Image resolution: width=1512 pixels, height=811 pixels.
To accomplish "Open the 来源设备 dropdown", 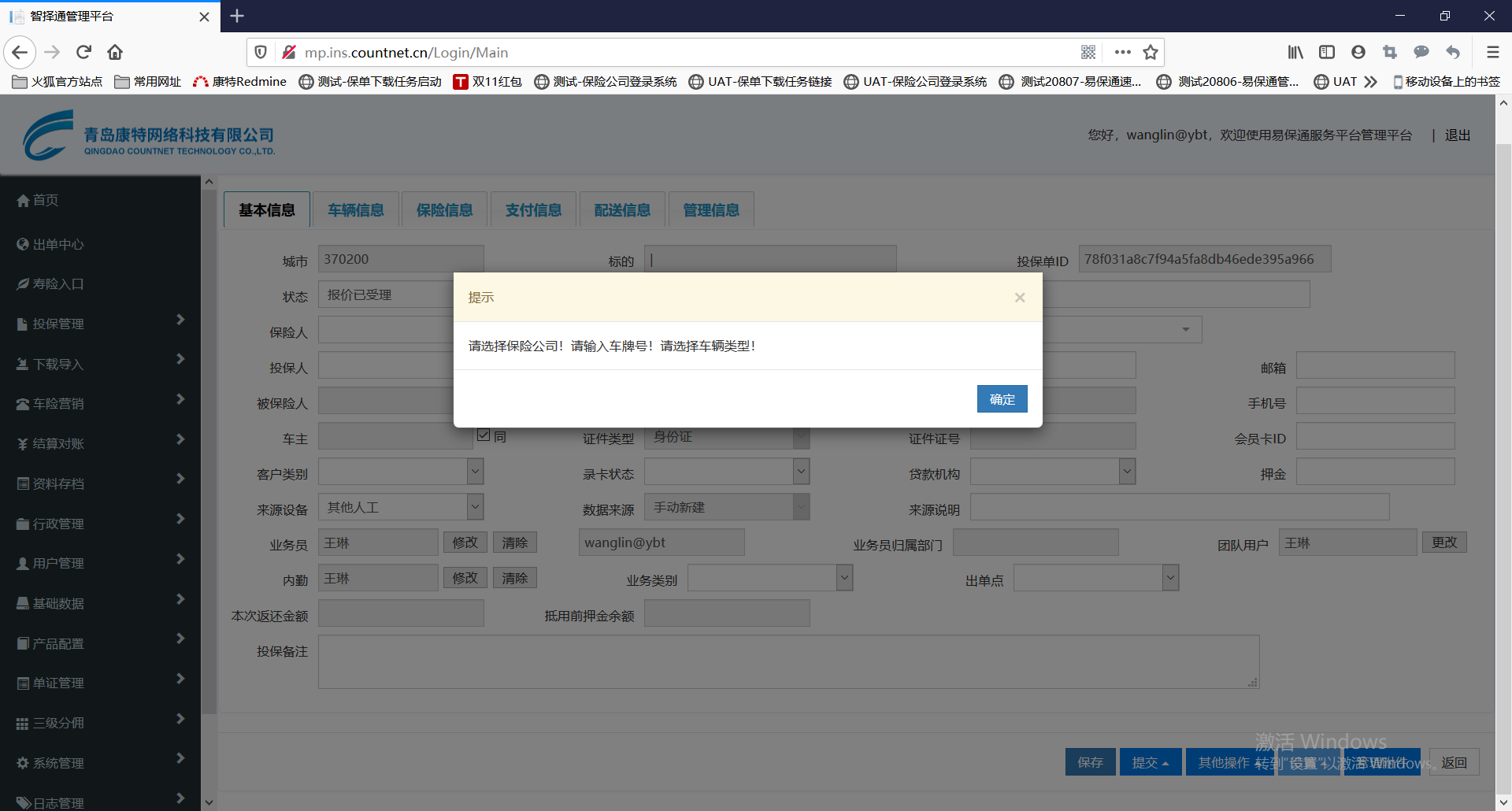I will coord(401,507).
